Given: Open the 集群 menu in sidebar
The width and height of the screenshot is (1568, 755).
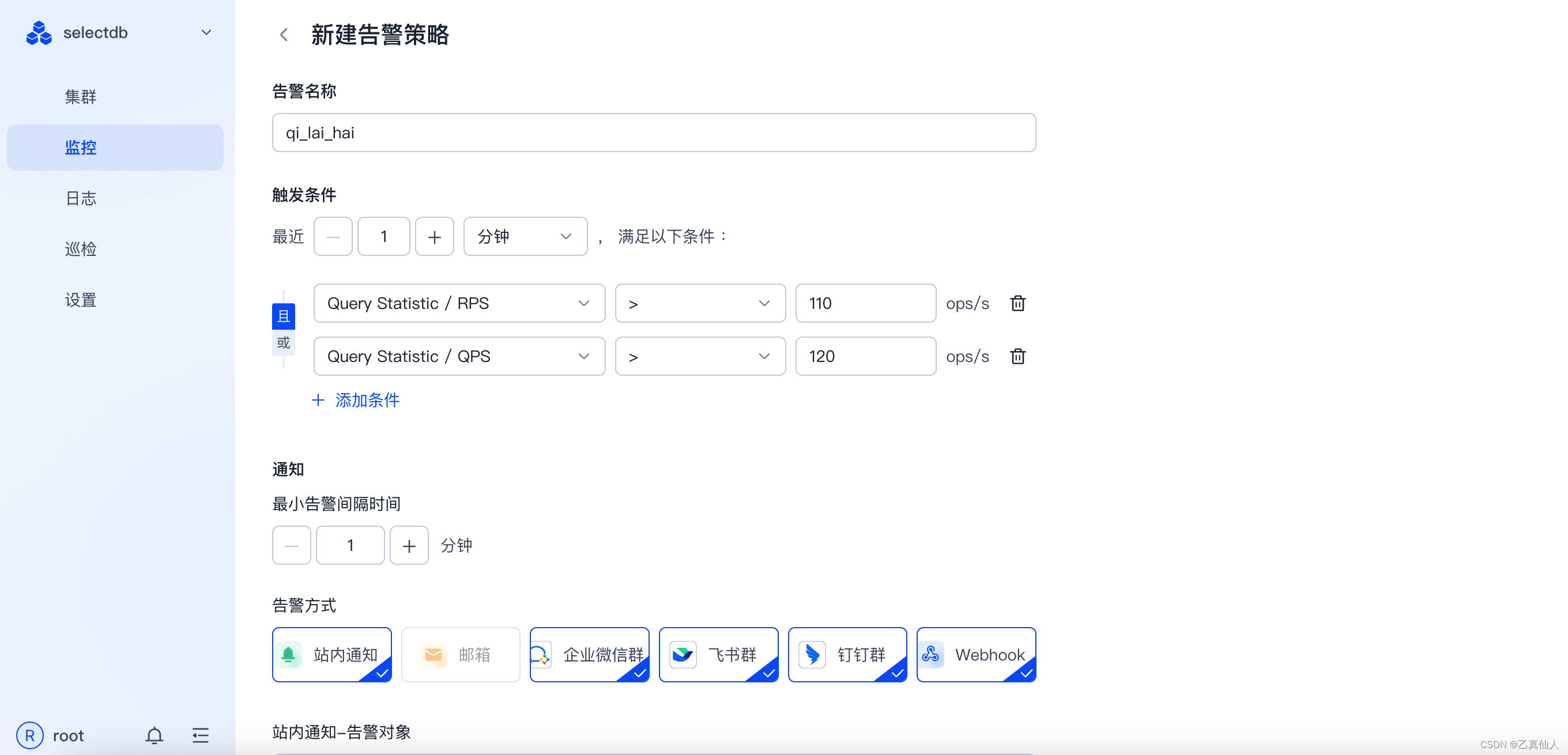Looking at the screenshot, I should (81, 97).
